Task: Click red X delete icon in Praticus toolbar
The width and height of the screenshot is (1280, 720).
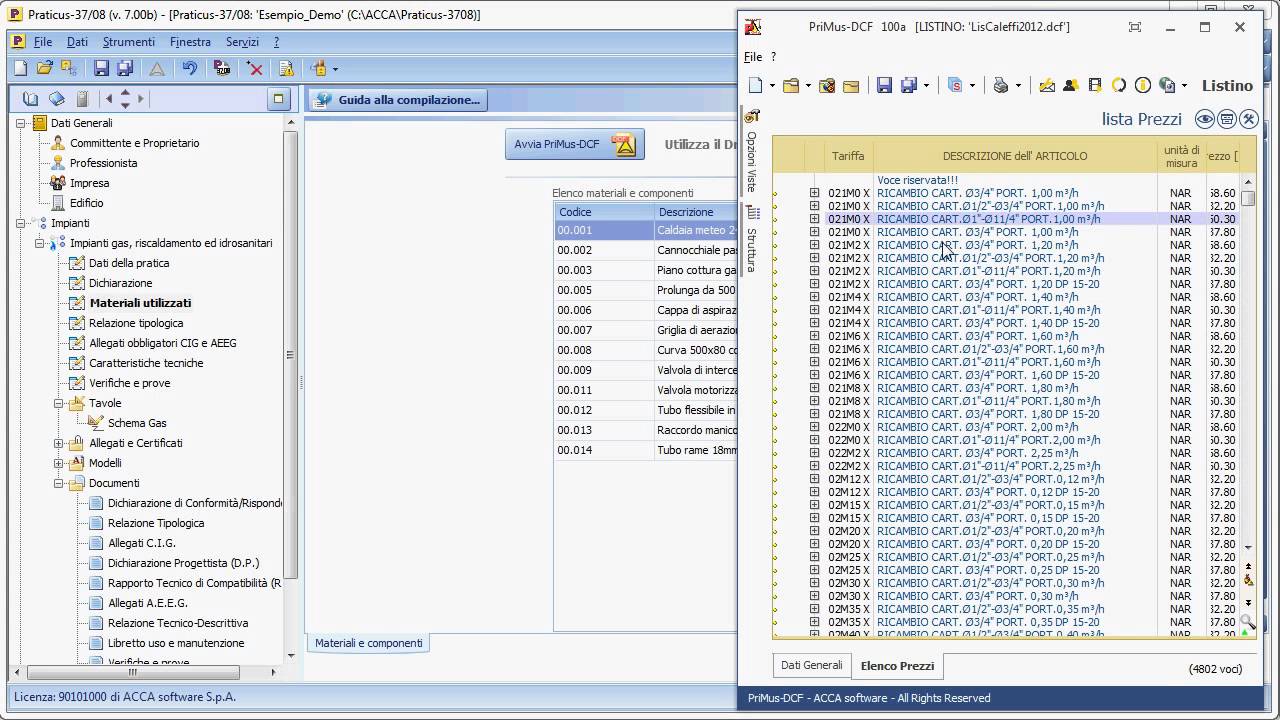Action: pos(255,68)
